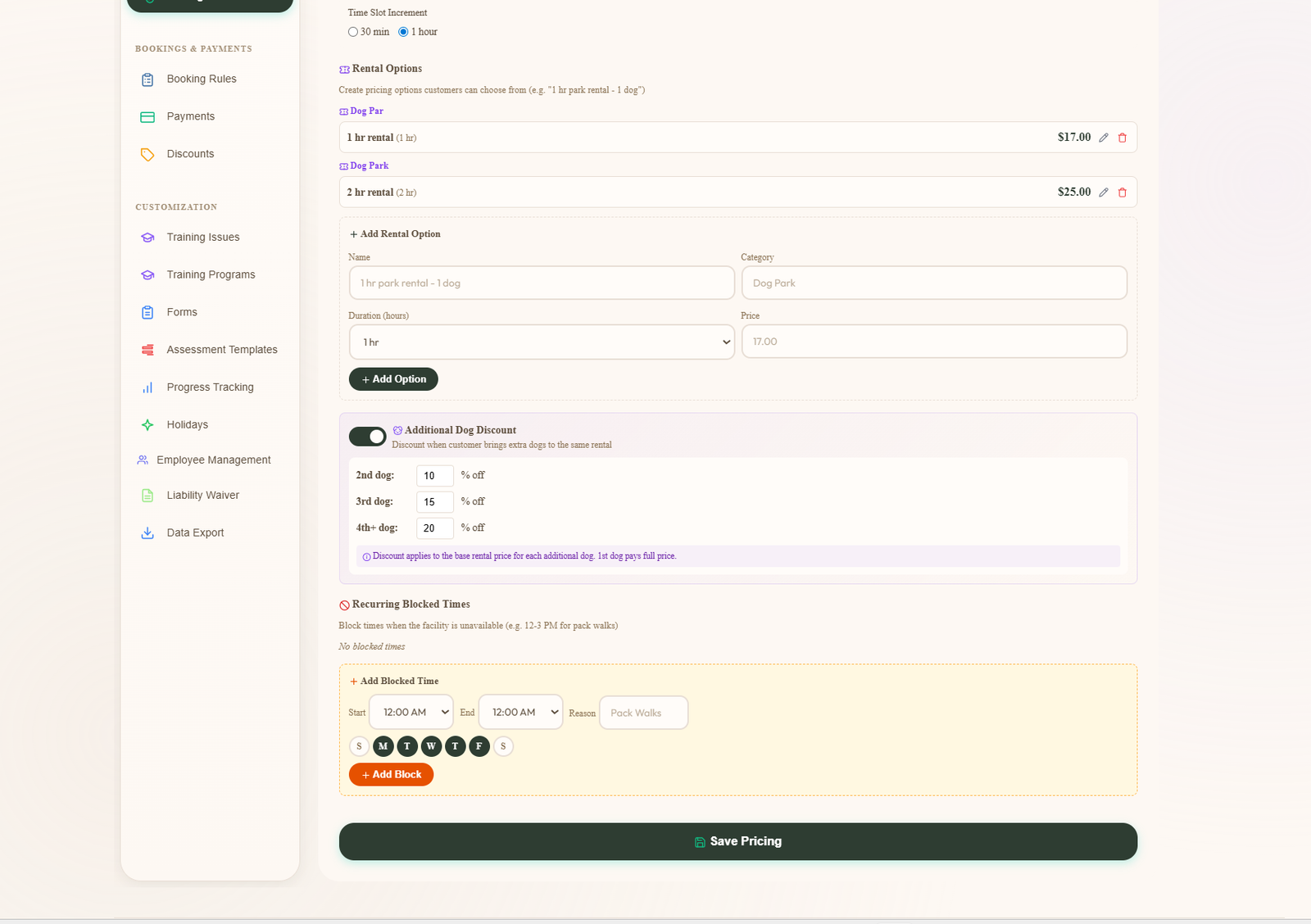The image size is (1311, 924).
Task: Click the rental option Name field
Action: (542, 283)
